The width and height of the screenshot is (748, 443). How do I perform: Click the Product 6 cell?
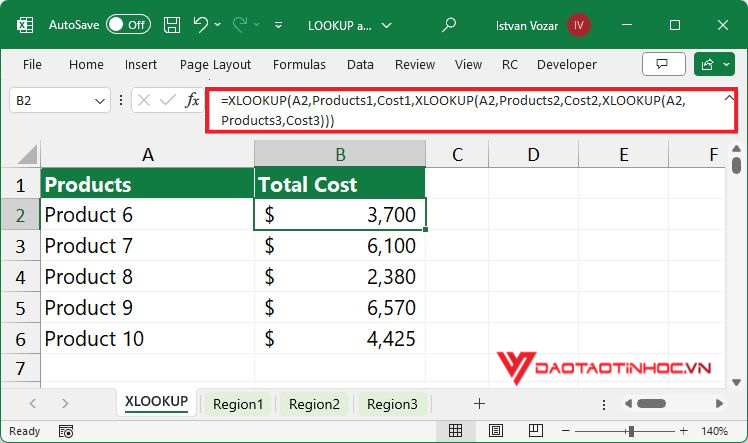pyautogui.click(x=147, y=215)
